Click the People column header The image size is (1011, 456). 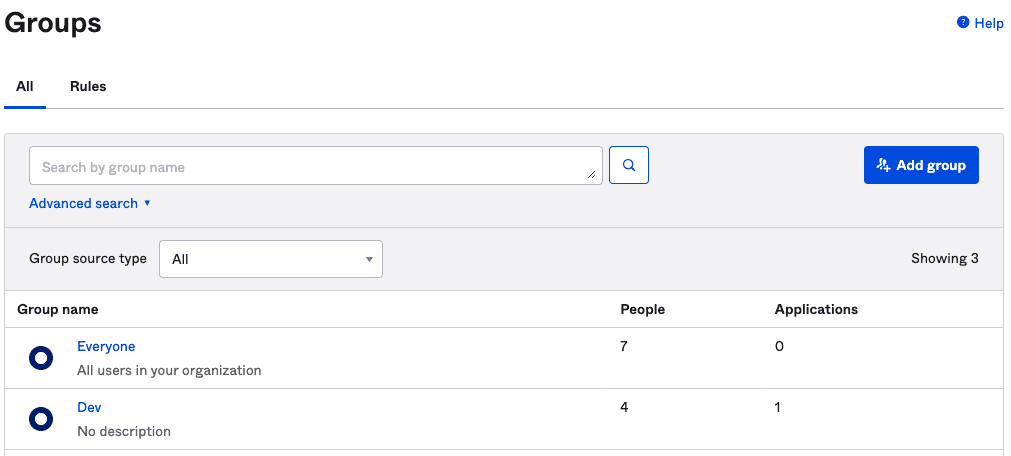pyautogui.click(x=642, y=309)
